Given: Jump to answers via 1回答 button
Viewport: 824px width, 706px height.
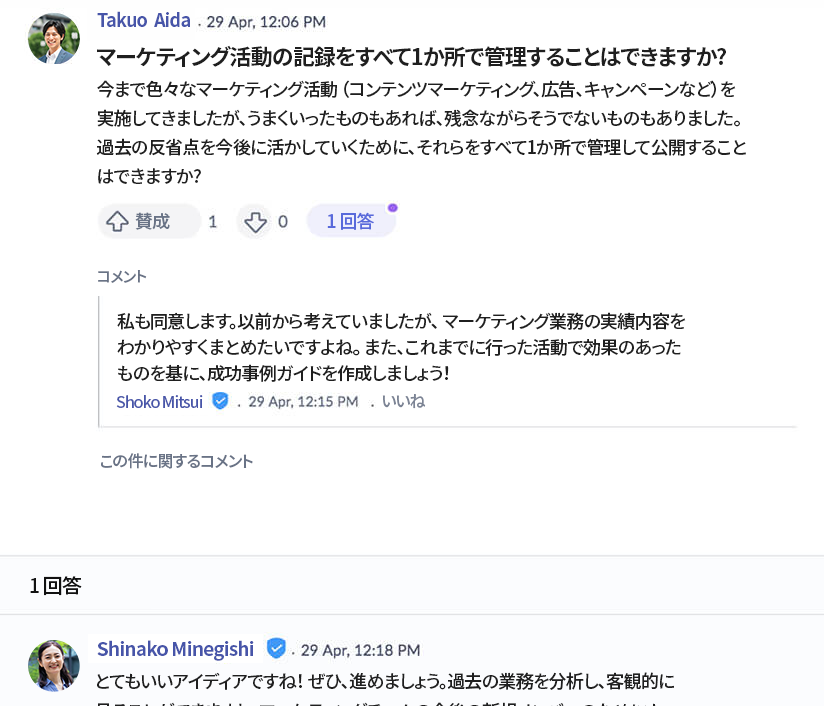Looking at the screenshot, I should pos(350,221).
